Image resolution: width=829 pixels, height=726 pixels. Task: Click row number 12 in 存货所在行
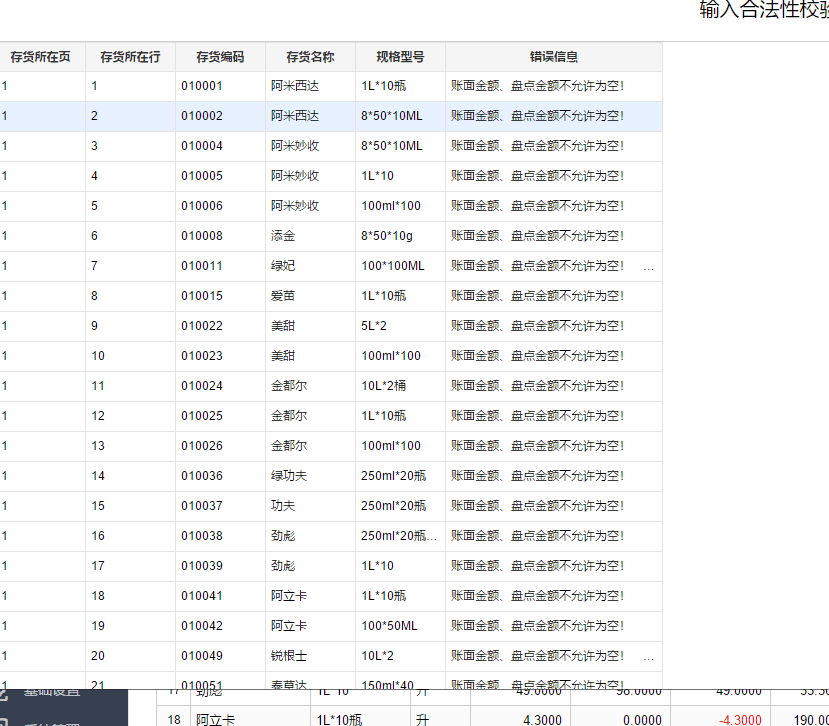(98, 416)
